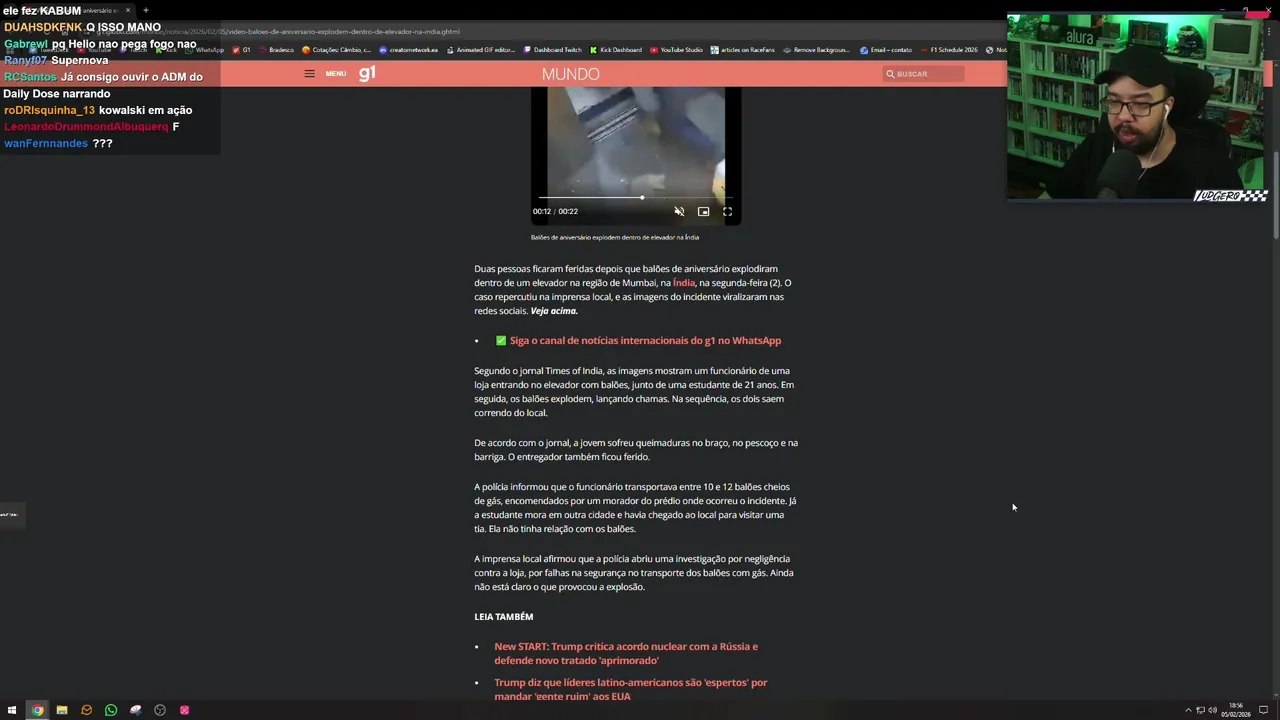Open the orange mail app taskbar icon
1280x720 pixels.
86,710
